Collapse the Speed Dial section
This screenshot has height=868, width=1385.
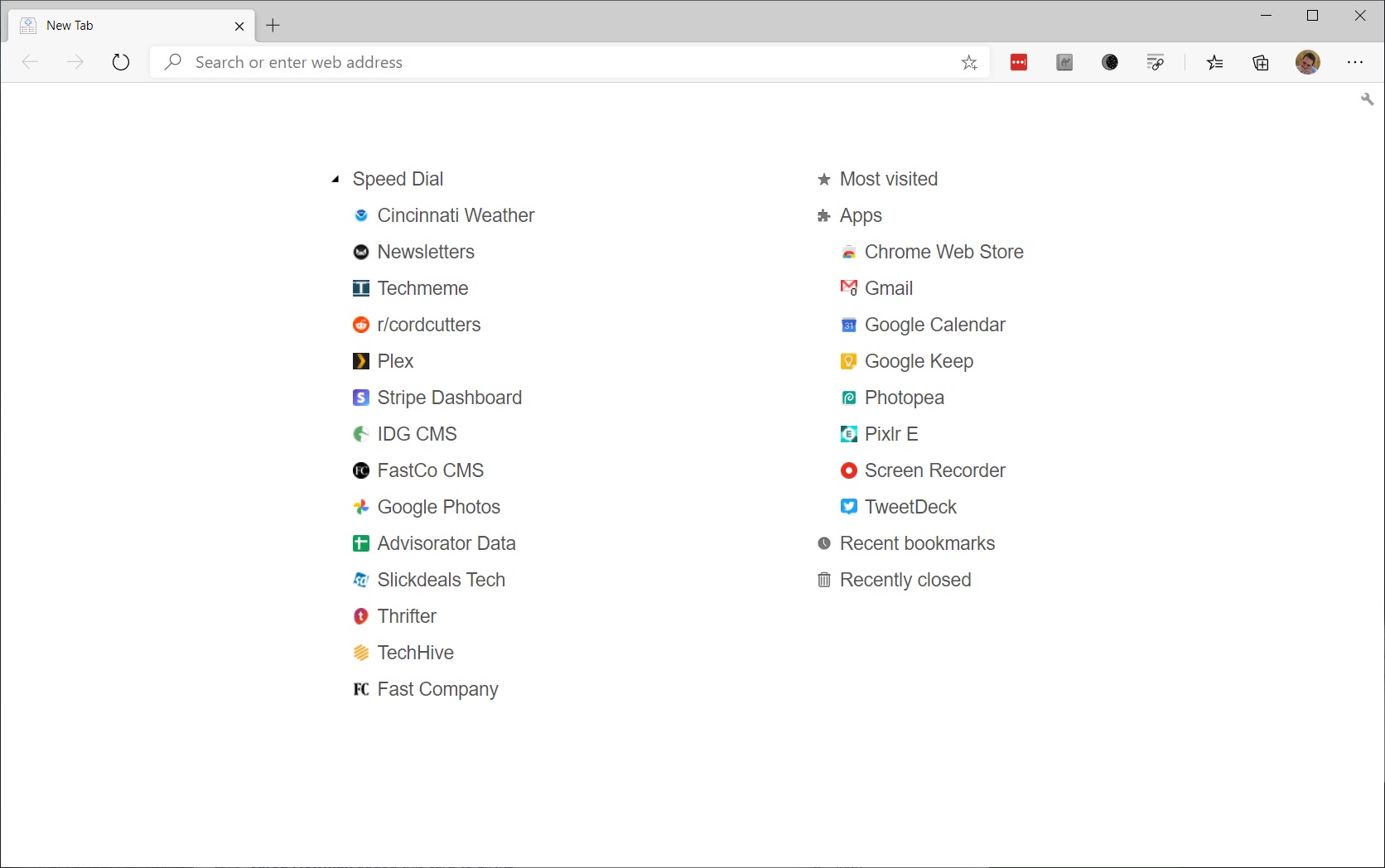pyautogui.click(x=335, y=178)
